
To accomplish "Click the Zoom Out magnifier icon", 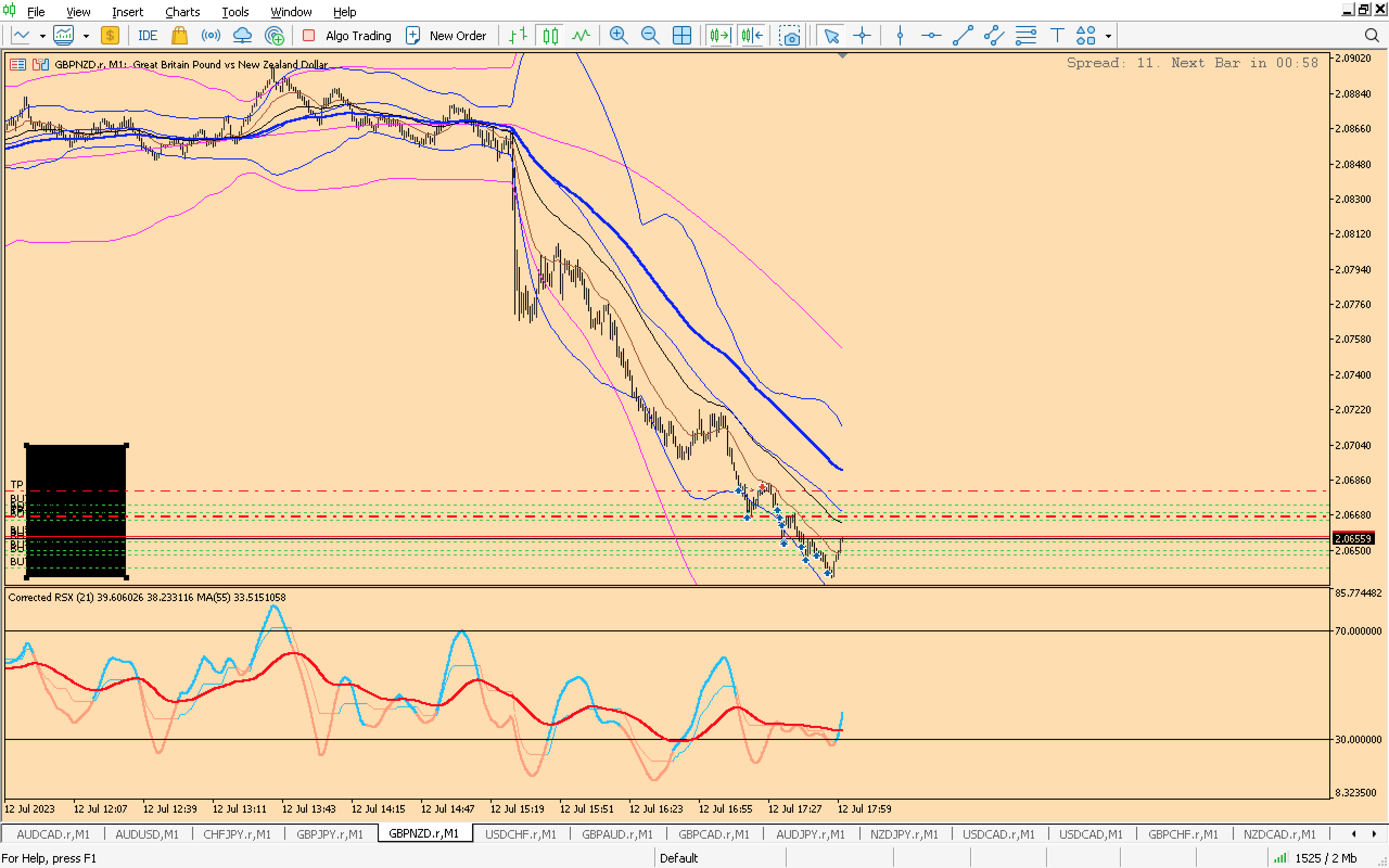I will click(649, 36).
